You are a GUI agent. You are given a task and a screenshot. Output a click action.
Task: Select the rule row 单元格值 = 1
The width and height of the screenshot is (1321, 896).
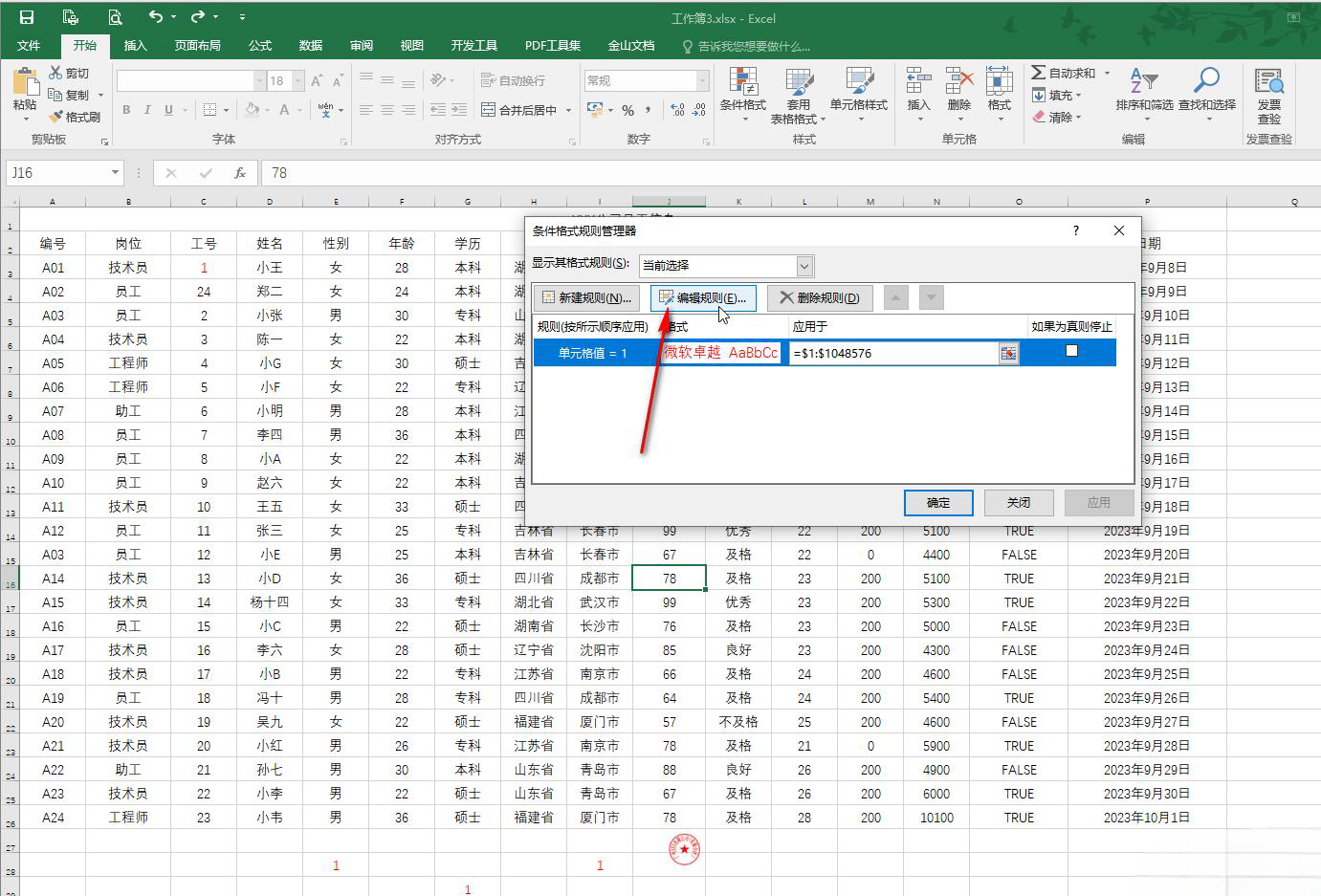[825, 353]
